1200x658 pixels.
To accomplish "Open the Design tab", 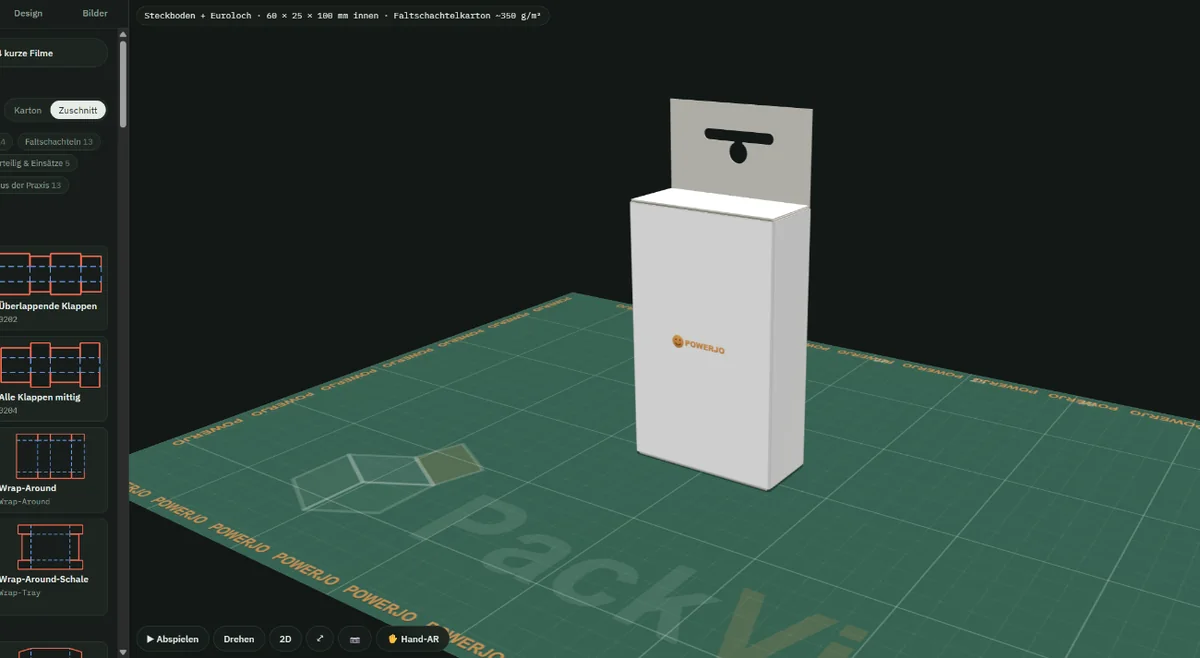I will click(28, 13).
